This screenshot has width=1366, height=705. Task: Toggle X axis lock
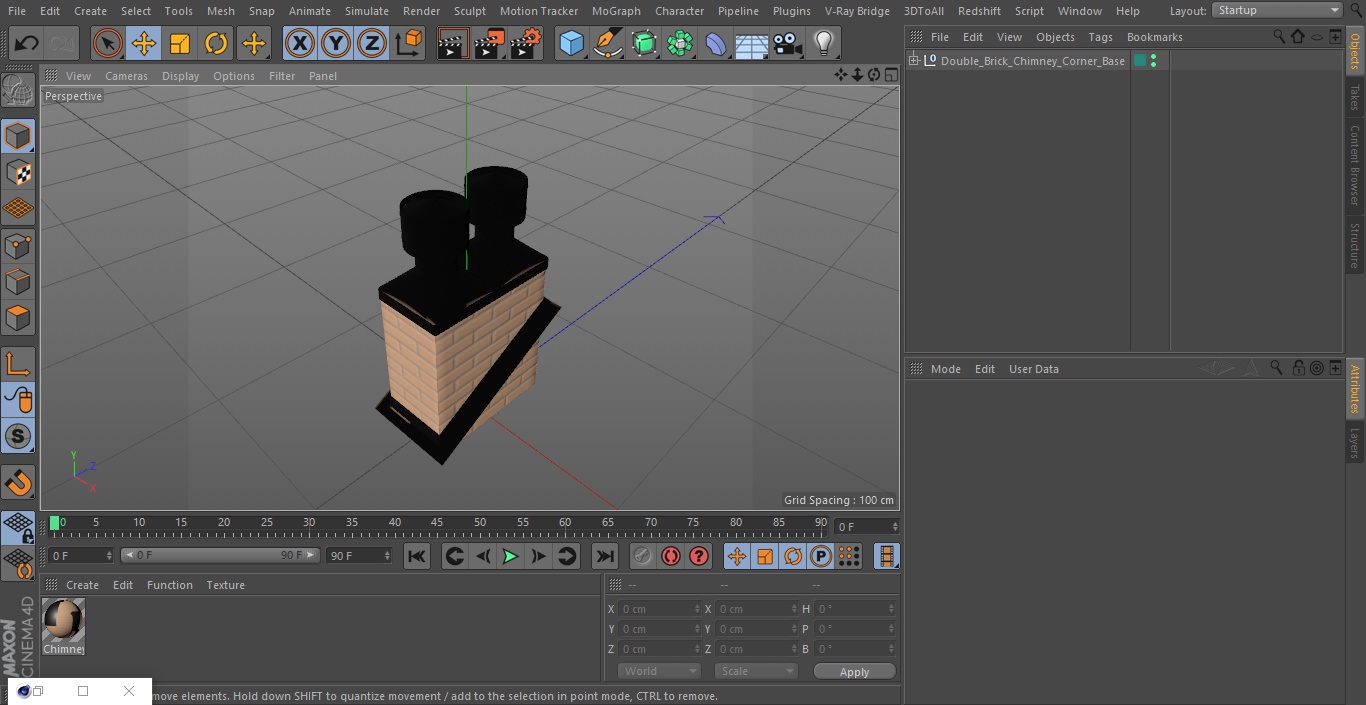point(300,43)
